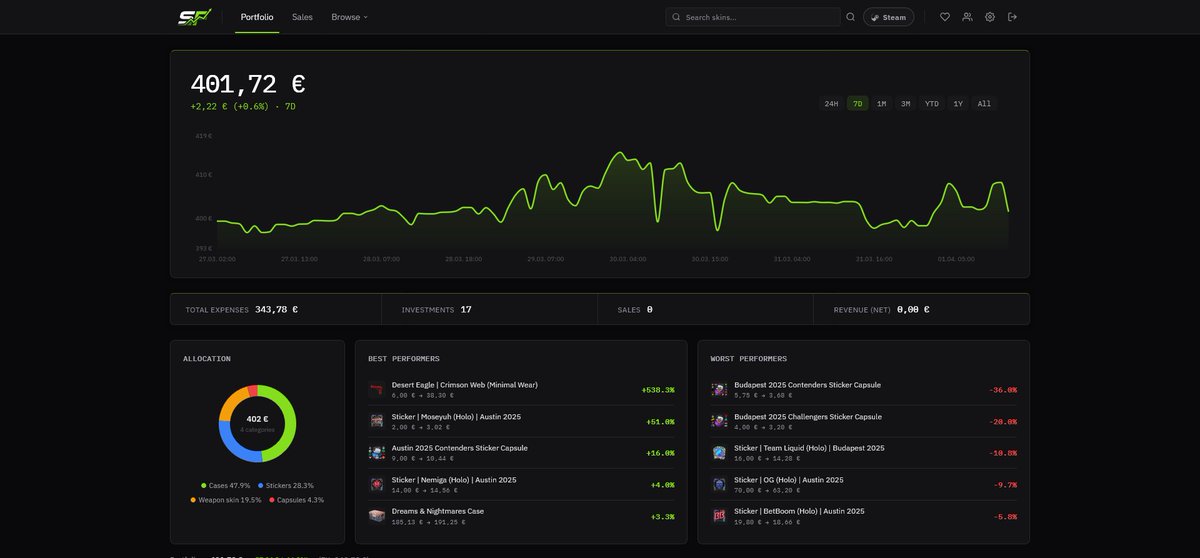The width and height of the screenshot is (1200, 558).
Task: Open Budapest 2025 Challengers Sticker Capsule
Action: pos(808,416)
